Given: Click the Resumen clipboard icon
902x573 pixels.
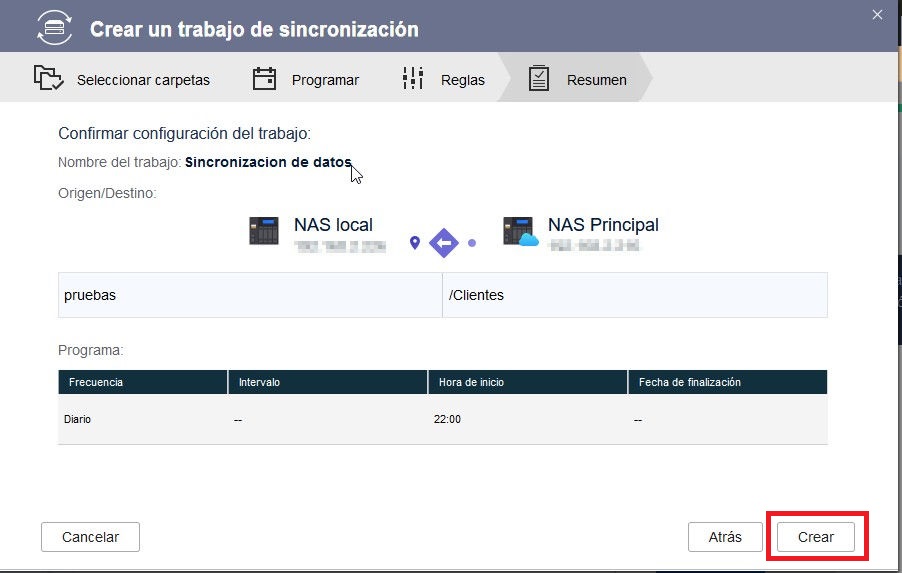Looking at the screenshot, I should 539,79.
